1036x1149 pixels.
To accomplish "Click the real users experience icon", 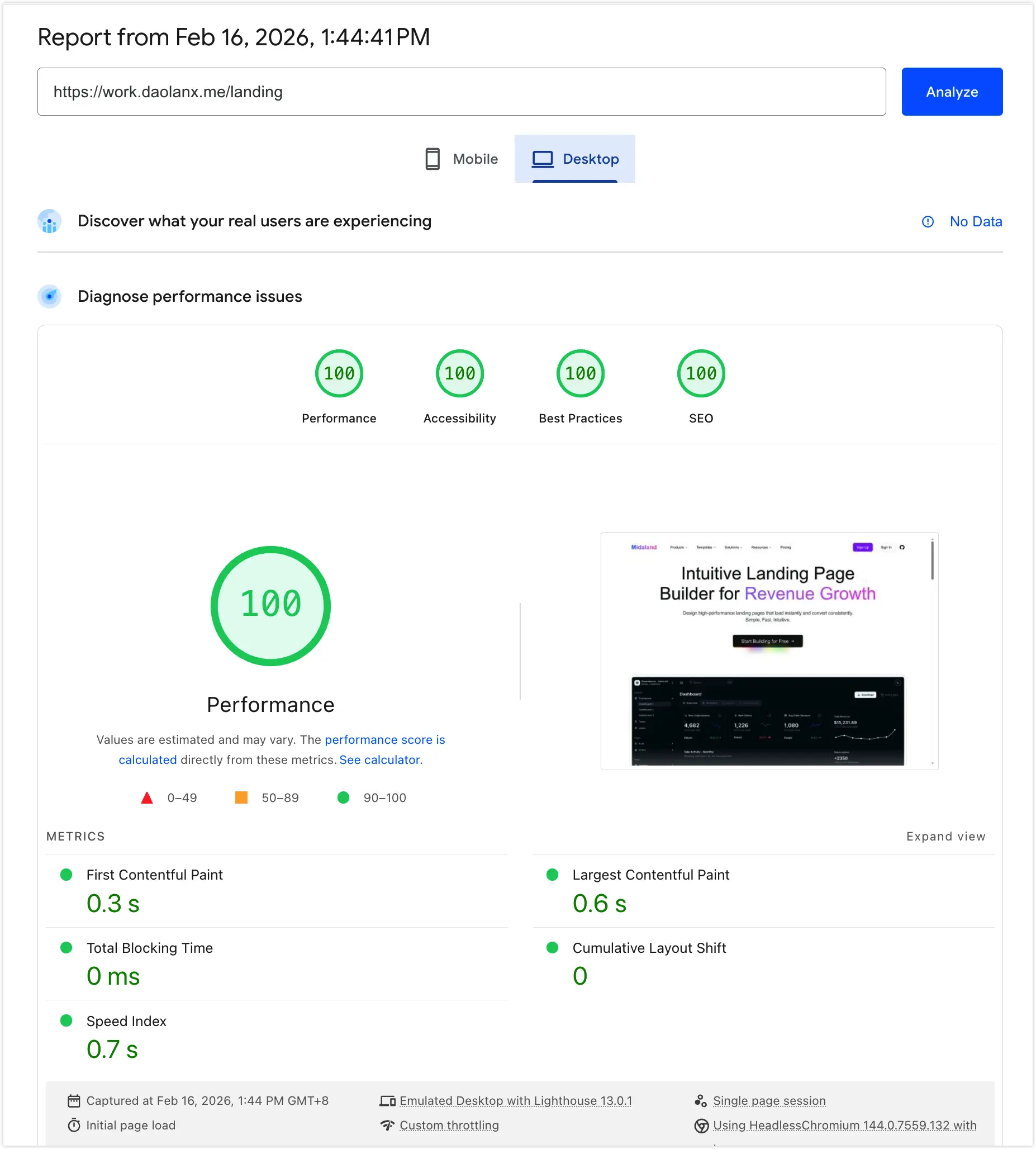I will coord(50,221).
